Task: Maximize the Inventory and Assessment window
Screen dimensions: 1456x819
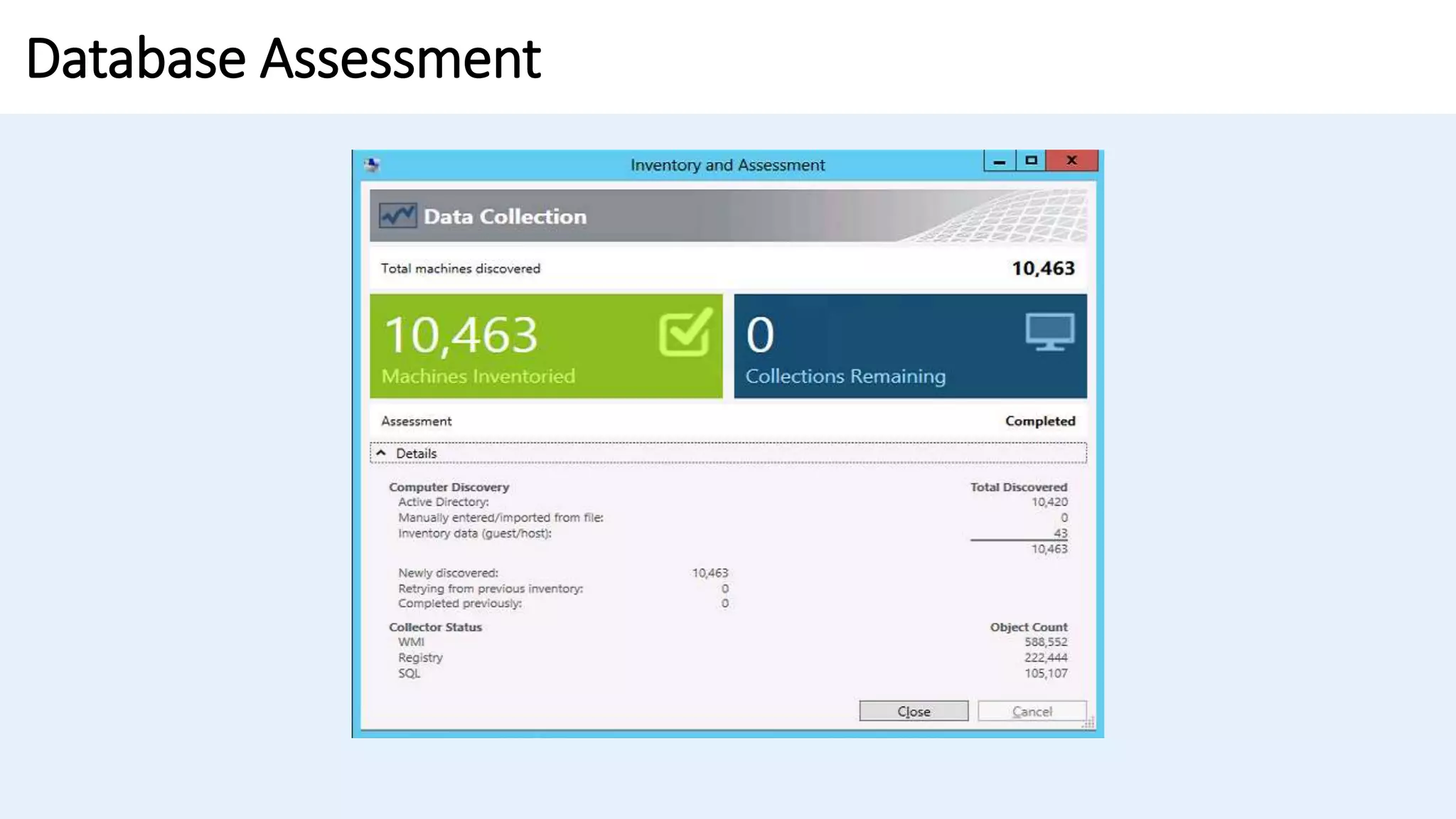Action: (x=1031, y=161)
